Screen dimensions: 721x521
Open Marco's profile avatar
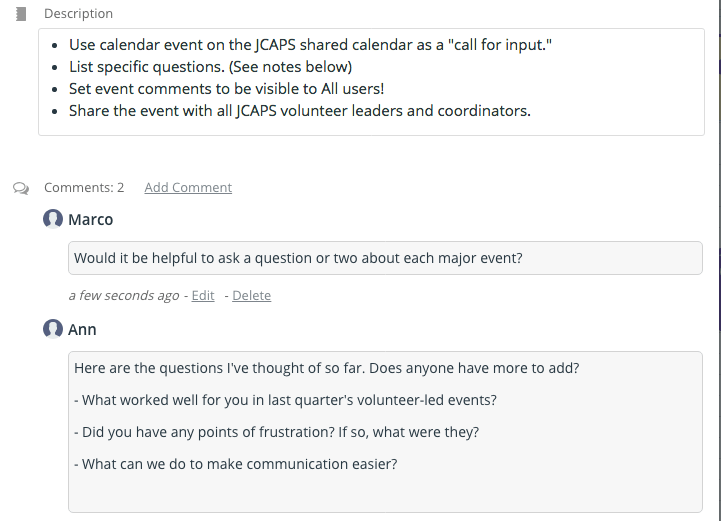coord(53,219)
